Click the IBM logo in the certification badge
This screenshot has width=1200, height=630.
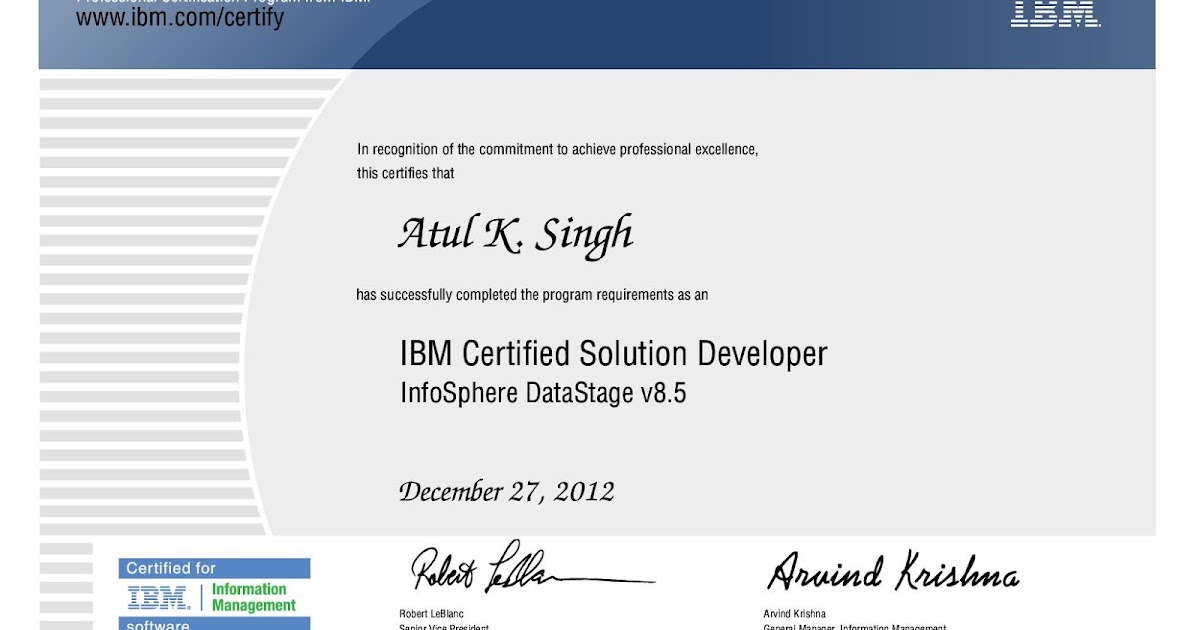[159, 598]
